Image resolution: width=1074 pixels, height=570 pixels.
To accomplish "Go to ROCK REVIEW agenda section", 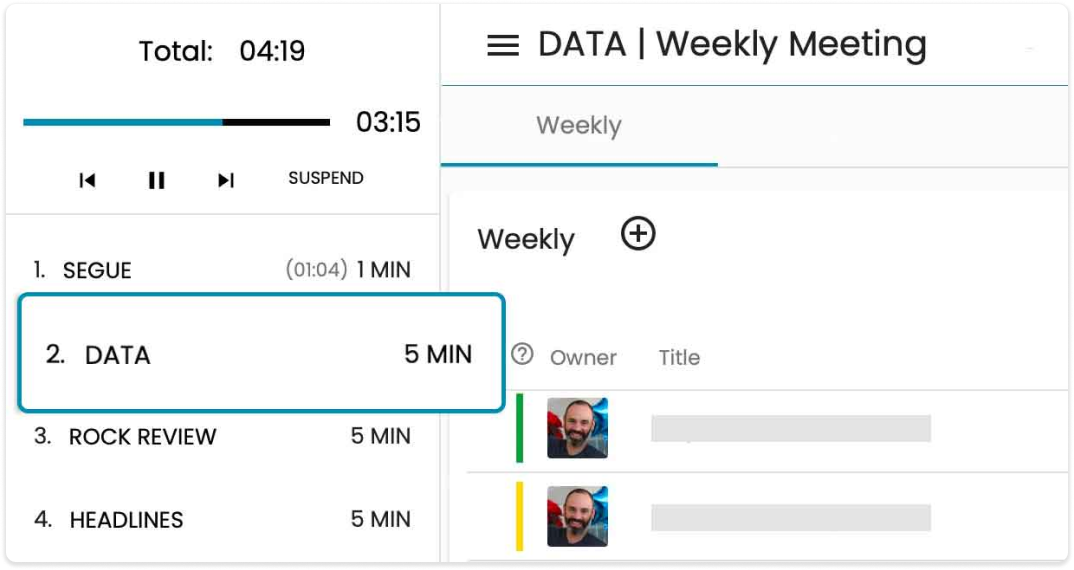I will click(x=220, y=437).
